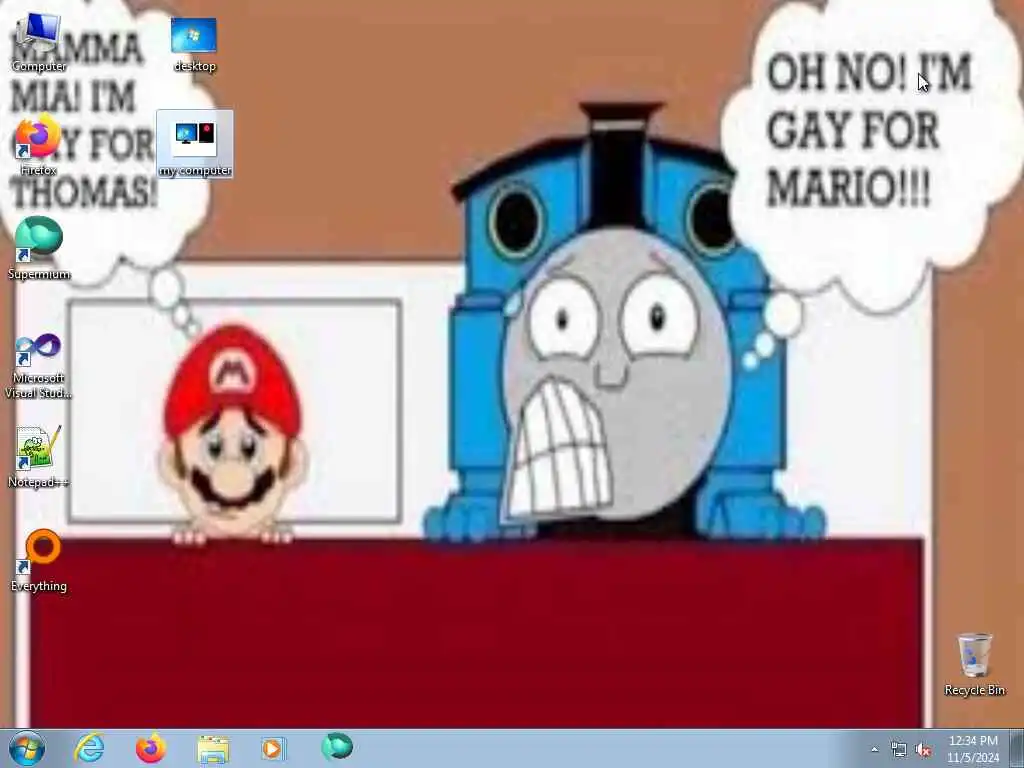Screen dimensions: 1024x768
Task: Open the network tray icon
Action: [899, 750]
